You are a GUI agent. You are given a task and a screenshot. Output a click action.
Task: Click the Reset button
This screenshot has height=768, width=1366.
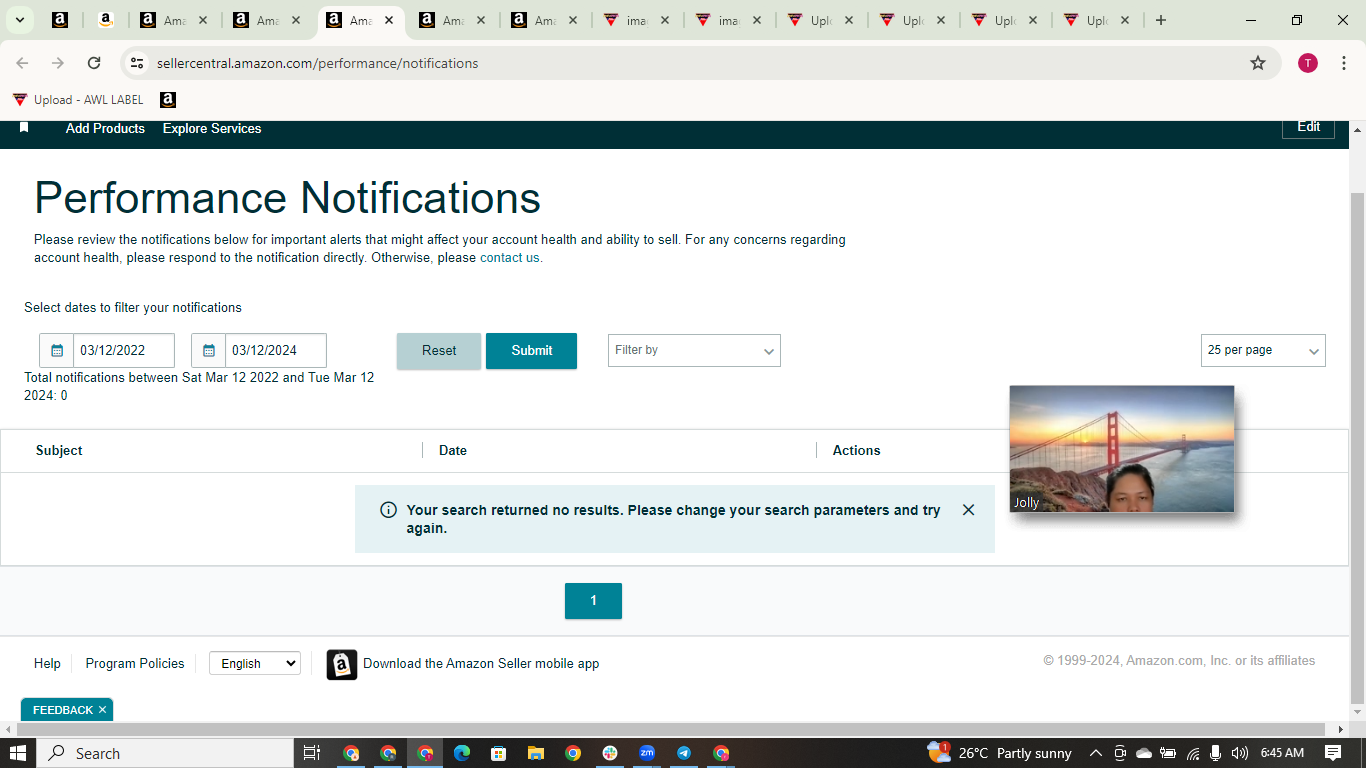(x=439, y=351)
